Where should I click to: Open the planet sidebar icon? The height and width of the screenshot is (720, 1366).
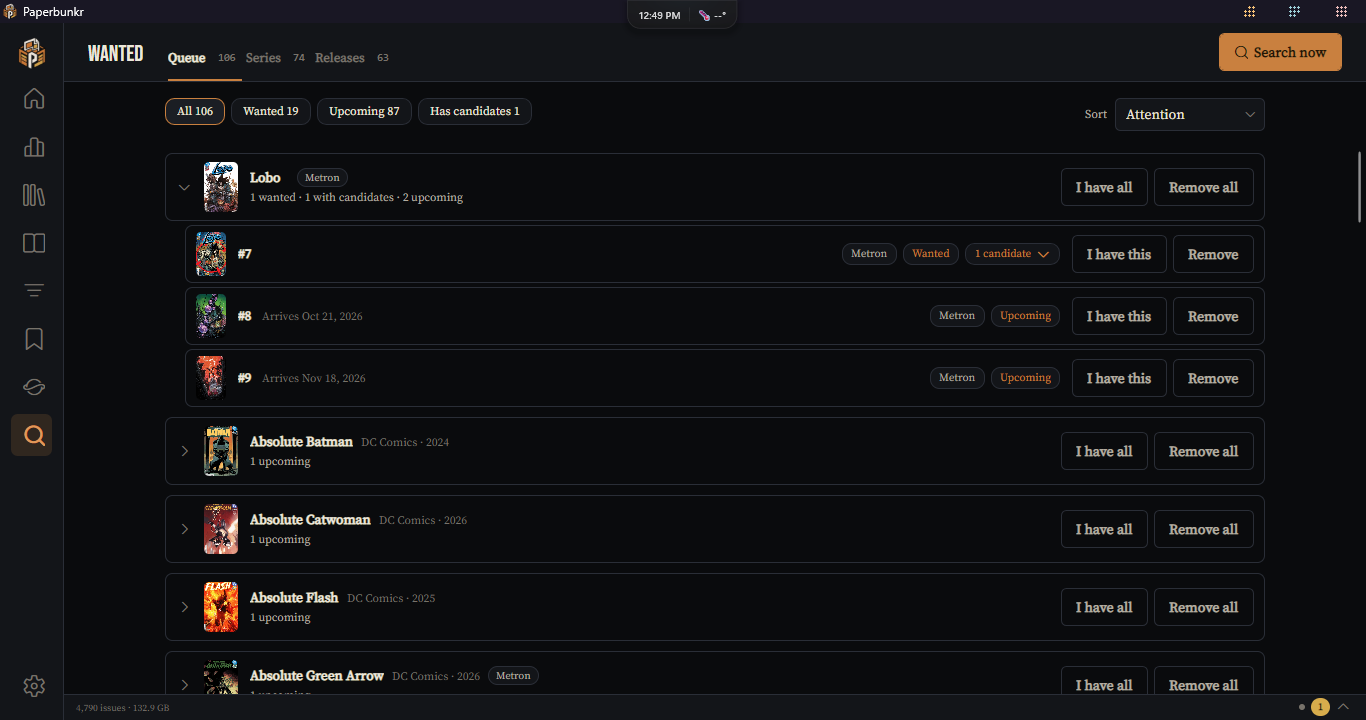pos(34,387)
